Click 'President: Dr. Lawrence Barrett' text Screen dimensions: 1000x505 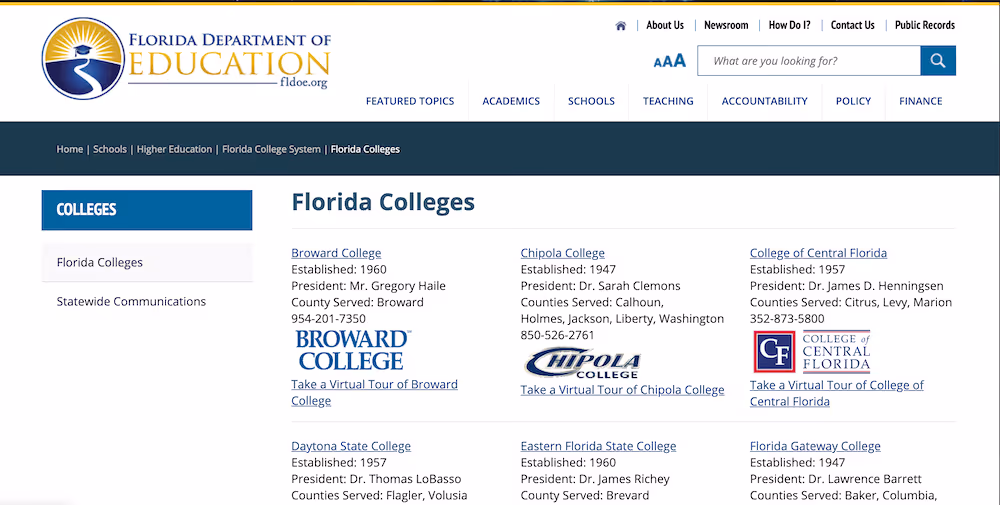click(835, 479)
